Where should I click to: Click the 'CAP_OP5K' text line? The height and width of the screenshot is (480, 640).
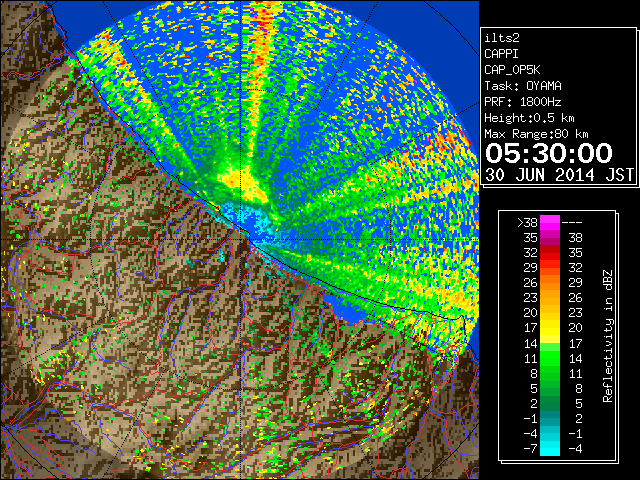[512, 70]
